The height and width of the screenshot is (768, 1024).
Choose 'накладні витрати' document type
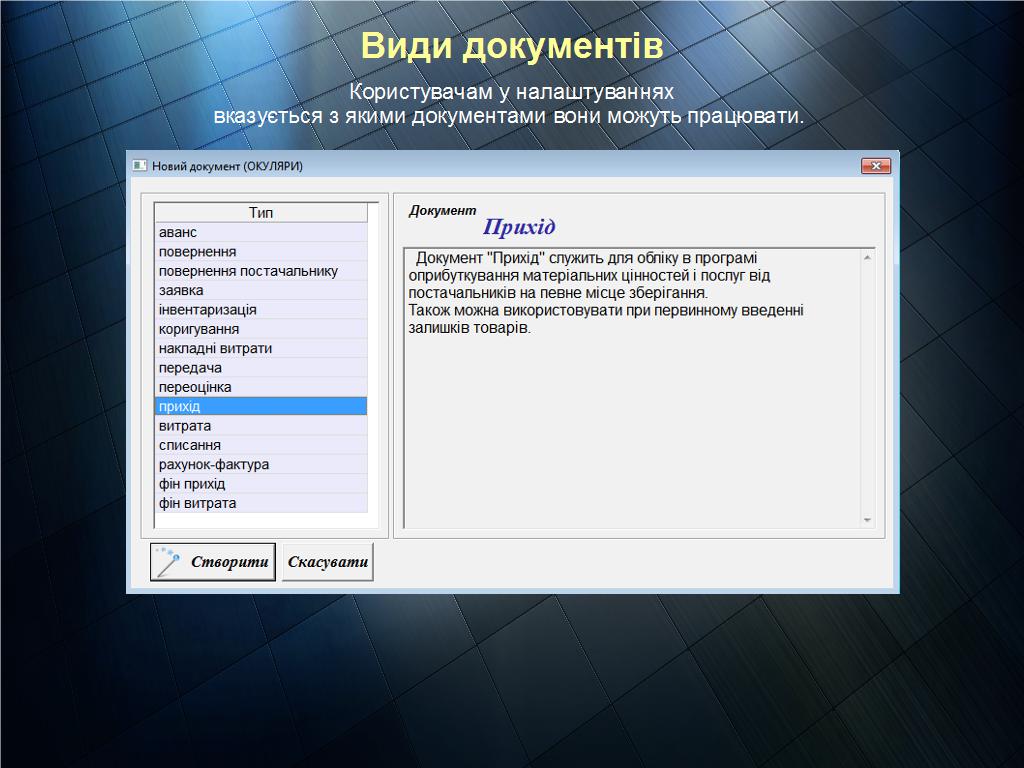[260, 348]
